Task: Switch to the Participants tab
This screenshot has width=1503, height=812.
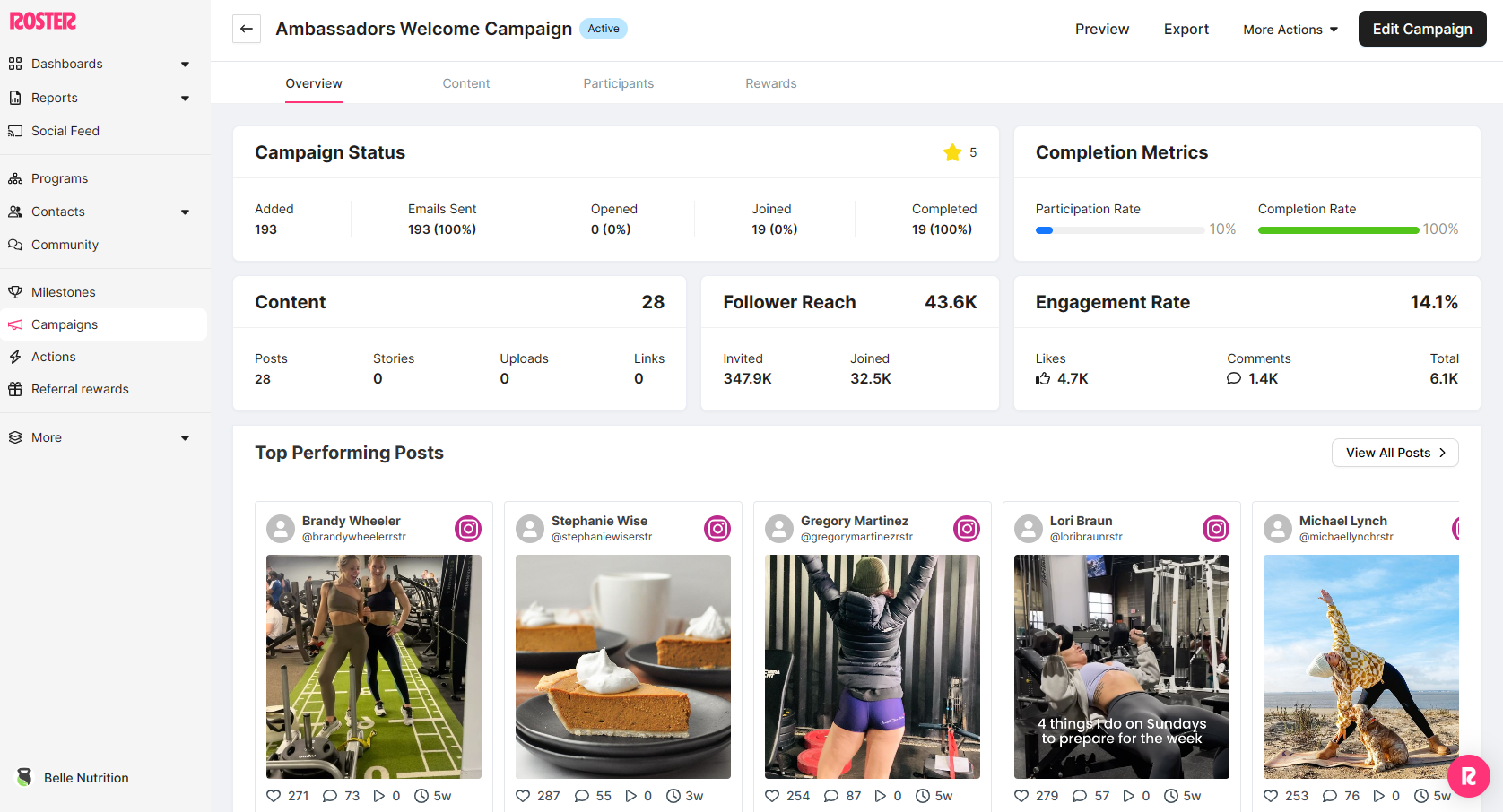Action: click(618, 83)
